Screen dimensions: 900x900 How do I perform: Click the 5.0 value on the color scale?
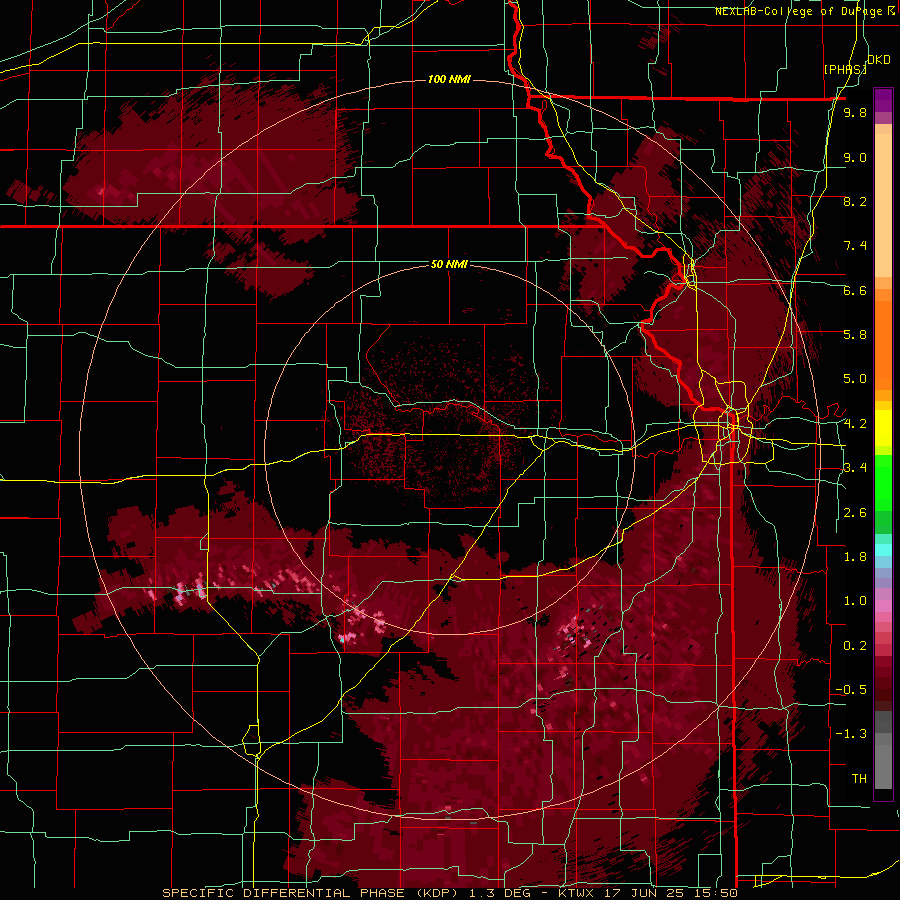pos(855,379)
